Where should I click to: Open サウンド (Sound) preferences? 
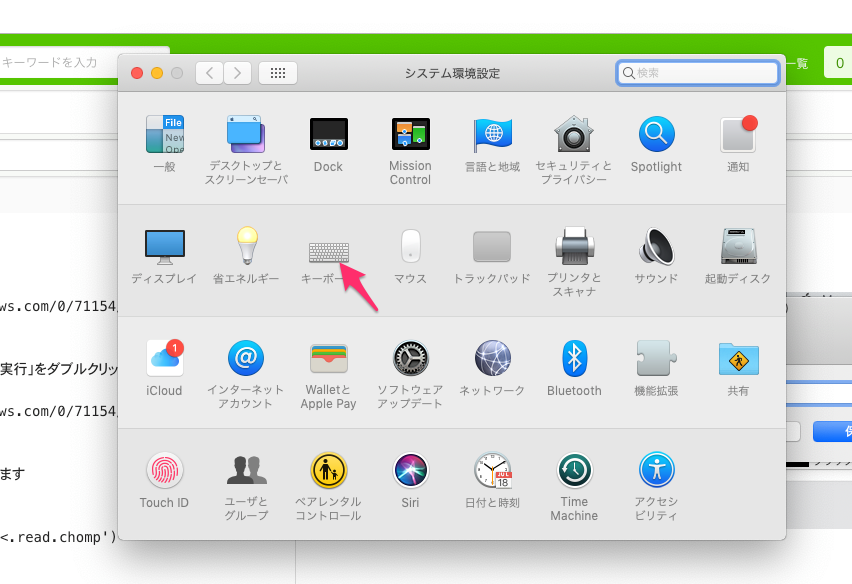[x=656, y=246]
